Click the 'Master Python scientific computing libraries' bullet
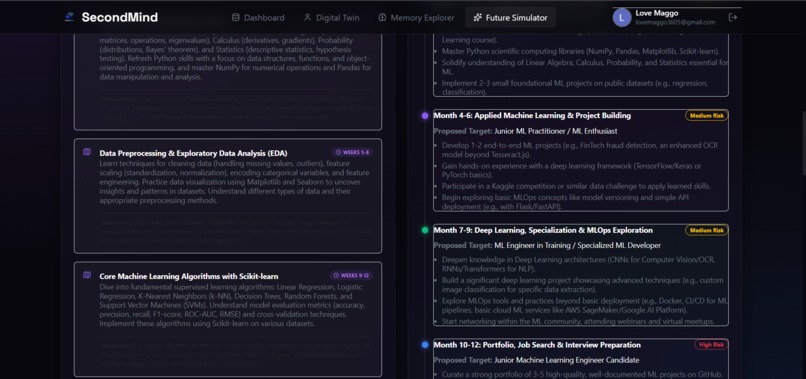 tap(580, 51)
